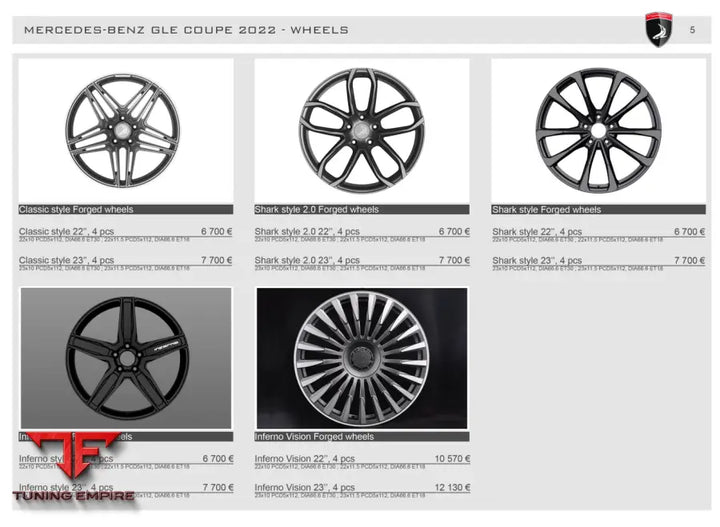Click the "Classic style Forged wheels" heading
This screenshot has height=527, width=720.
(76, 210)
